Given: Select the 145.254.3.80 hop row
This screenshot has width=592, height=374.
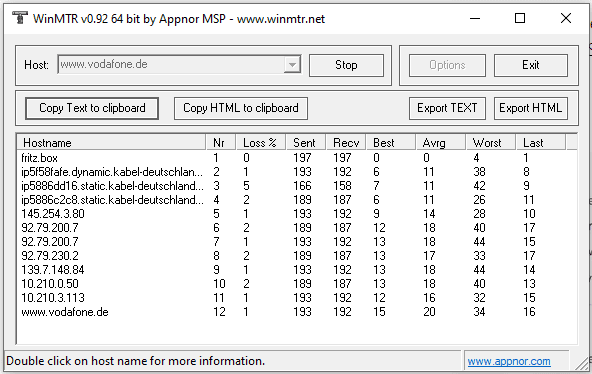Looking at the screenshot, I should [297, 214].
